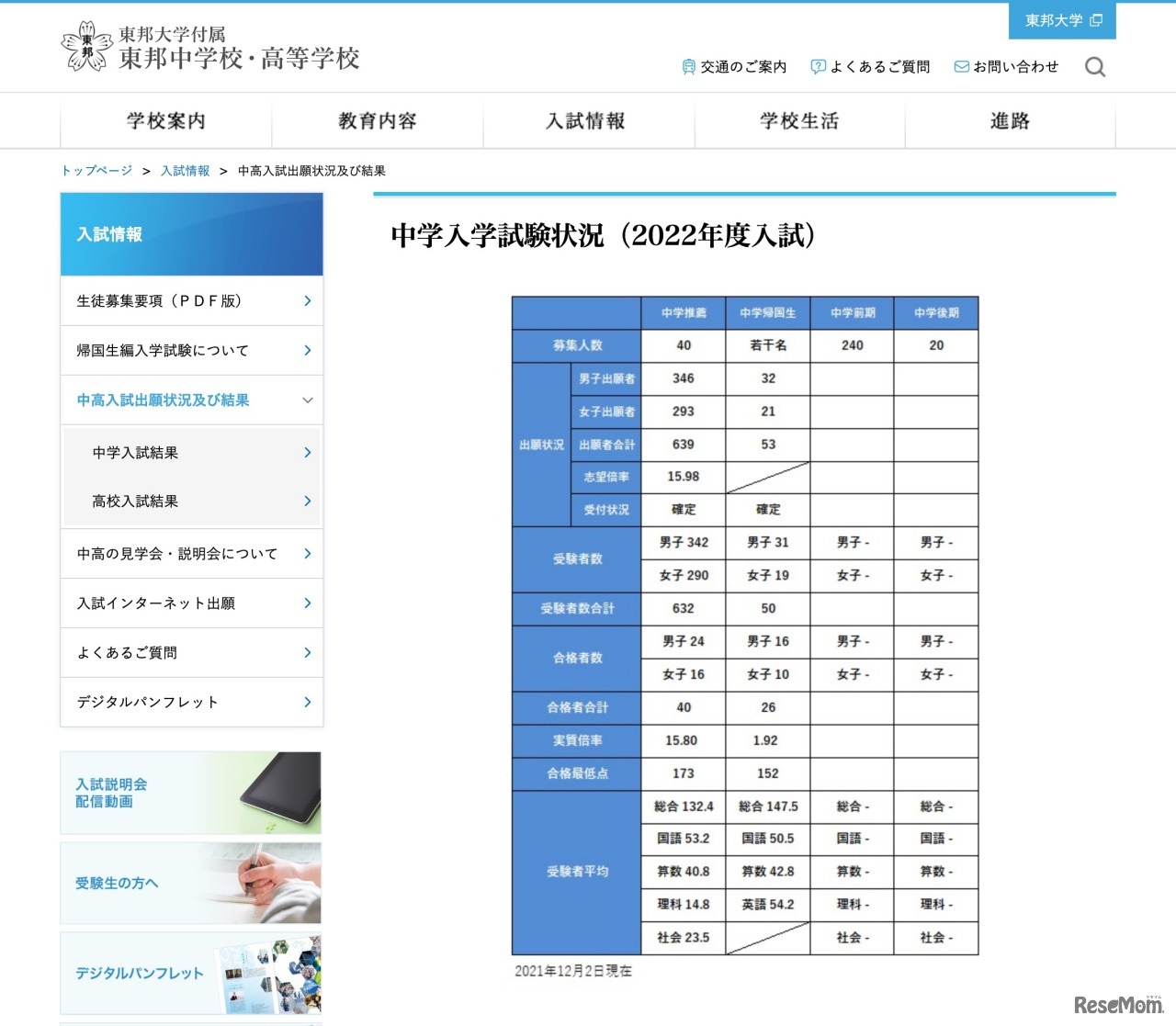The height and width of the screenshot is (1026, 1176).
Task: Click the 総合 132.4 average cell
Action: pos(684,806)
